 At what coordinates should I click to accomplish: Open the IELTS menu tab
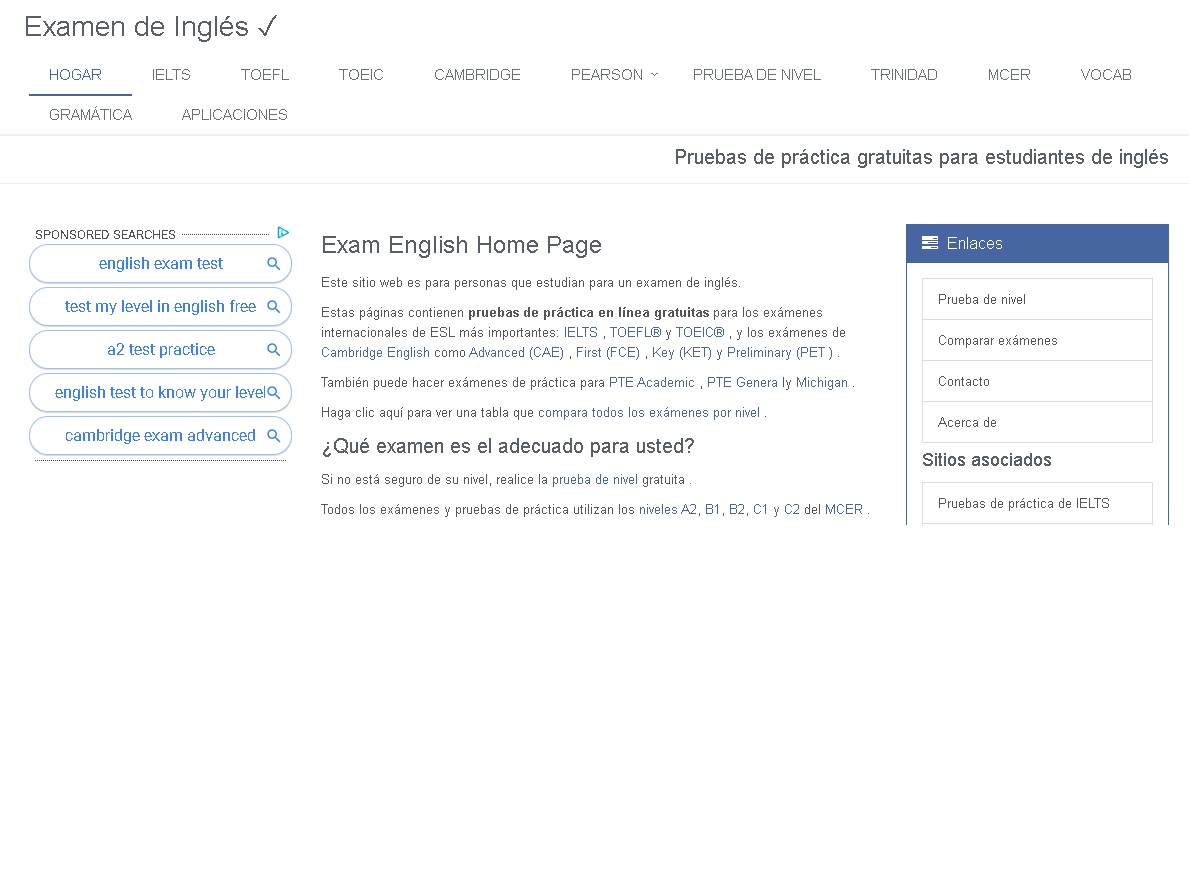171,75
